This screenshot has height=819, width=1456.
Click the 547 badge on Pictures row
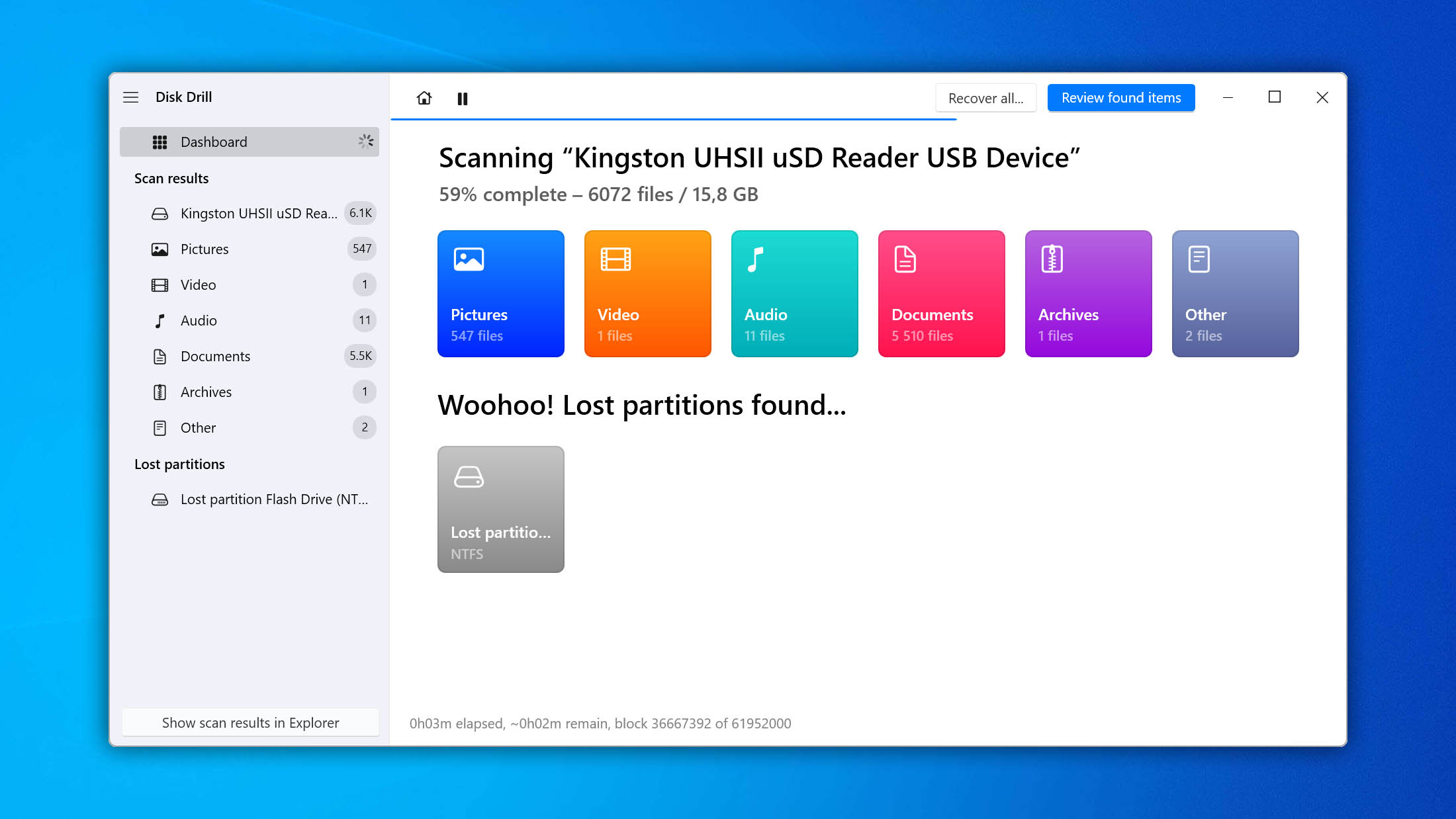[x=362, y=249]
